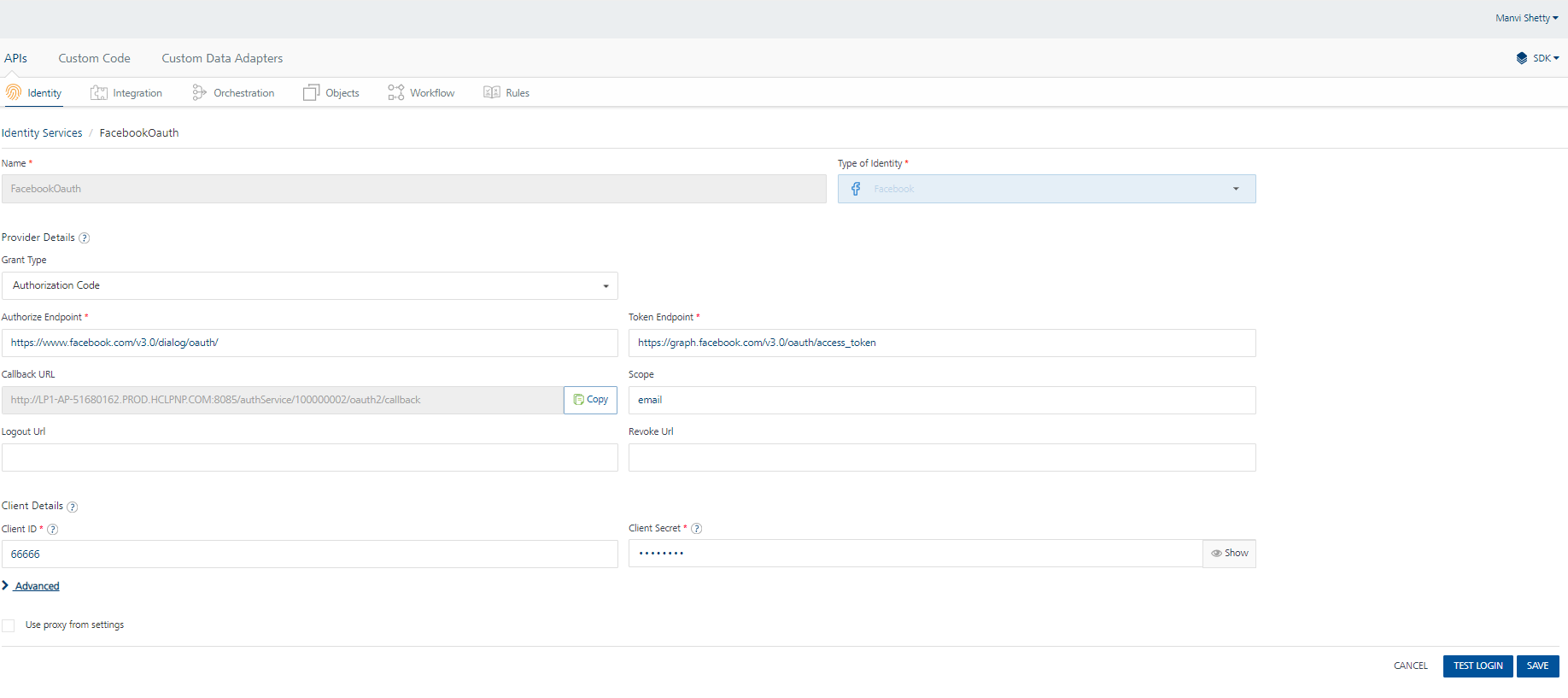Enable Use proxy from settings checkbox
1568x698 pixels.
9,625
